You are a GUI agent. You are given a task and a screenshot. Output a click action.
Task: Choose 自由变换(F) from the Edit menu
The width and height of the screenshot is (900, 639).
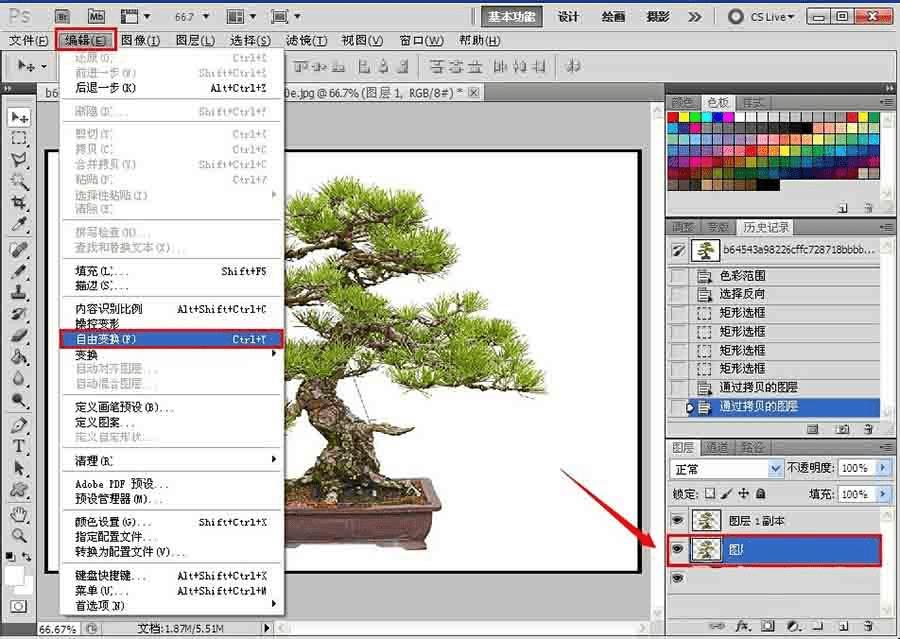[172, 339]
